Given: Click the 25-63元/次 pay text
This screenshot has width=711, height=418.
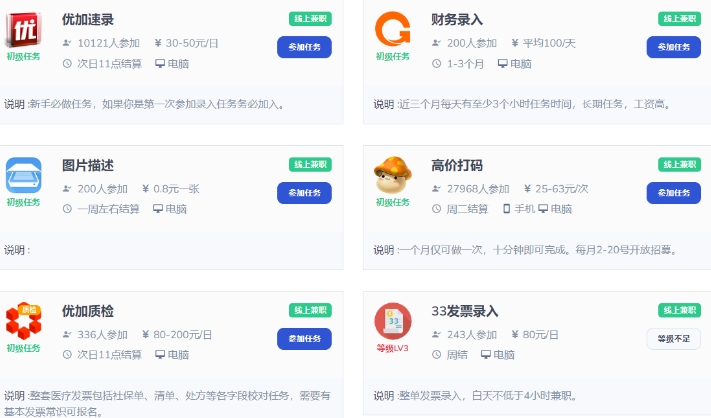Looking at the screenshot, I should pos(562,189).
